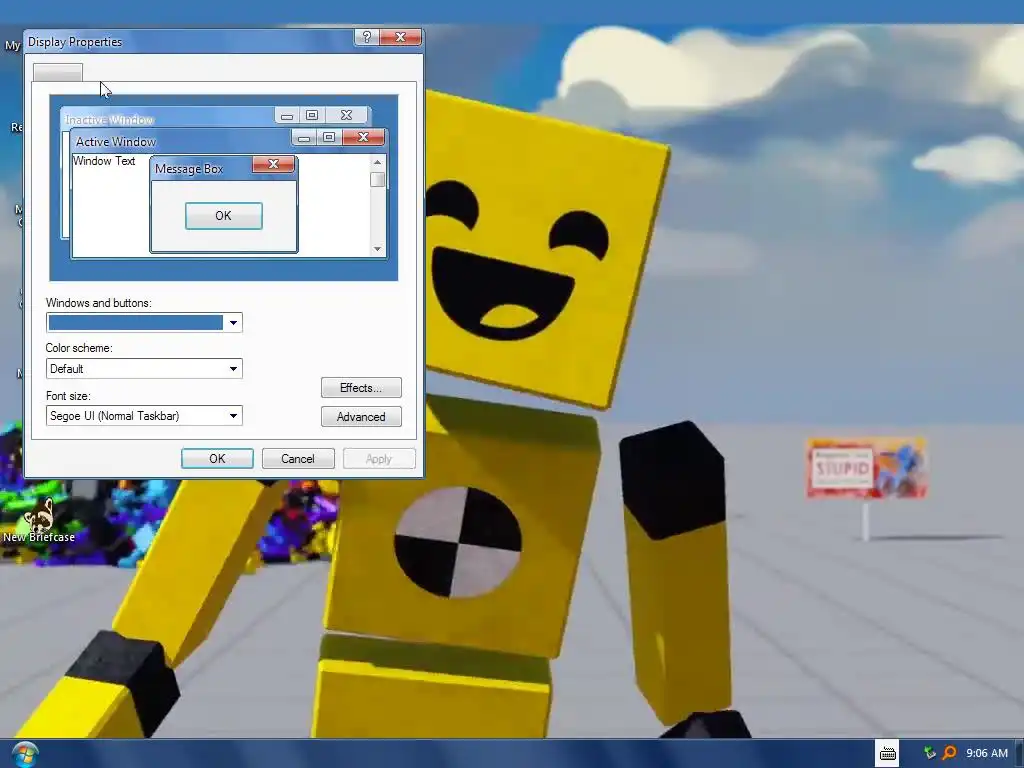Click the greyed-out Apply button
The width and height of the screenshot is (1024, 768).
tap(379, 458)
